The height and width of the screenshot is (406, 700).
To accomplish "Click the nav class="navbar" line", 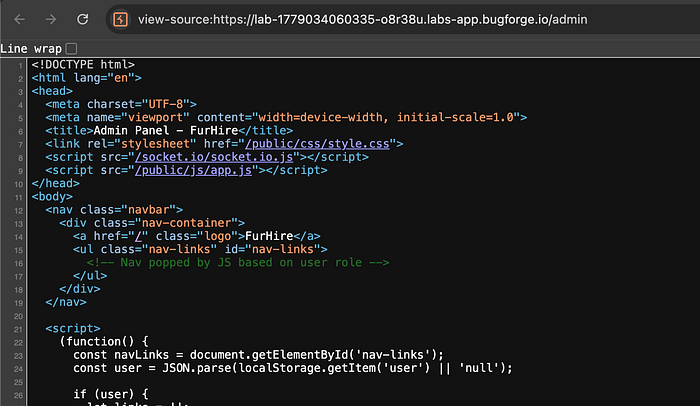I will coord(114,210).
